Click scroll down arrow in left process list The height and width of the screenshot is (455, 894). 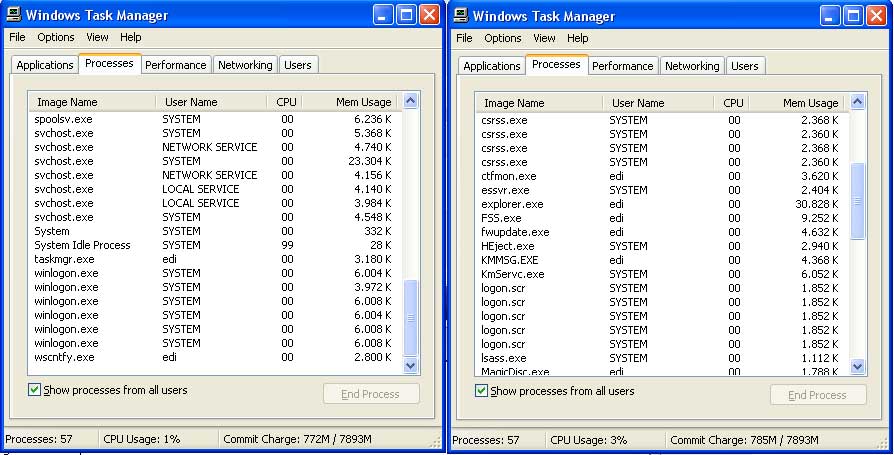(411, 365)
